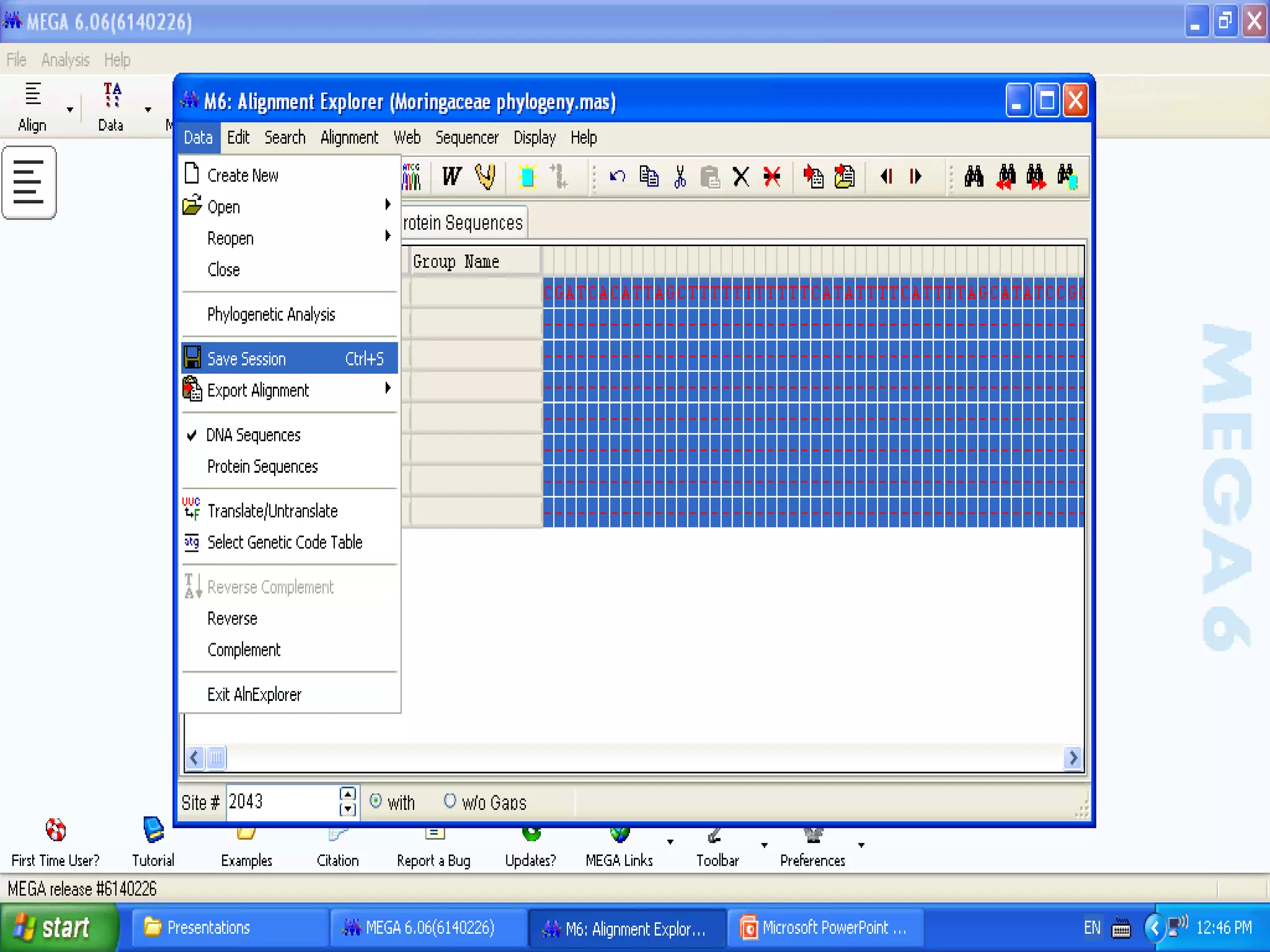Screen dimensions: 1270x952
Task: Click the find previous binoculars icon
Action: coord(1006,177)
